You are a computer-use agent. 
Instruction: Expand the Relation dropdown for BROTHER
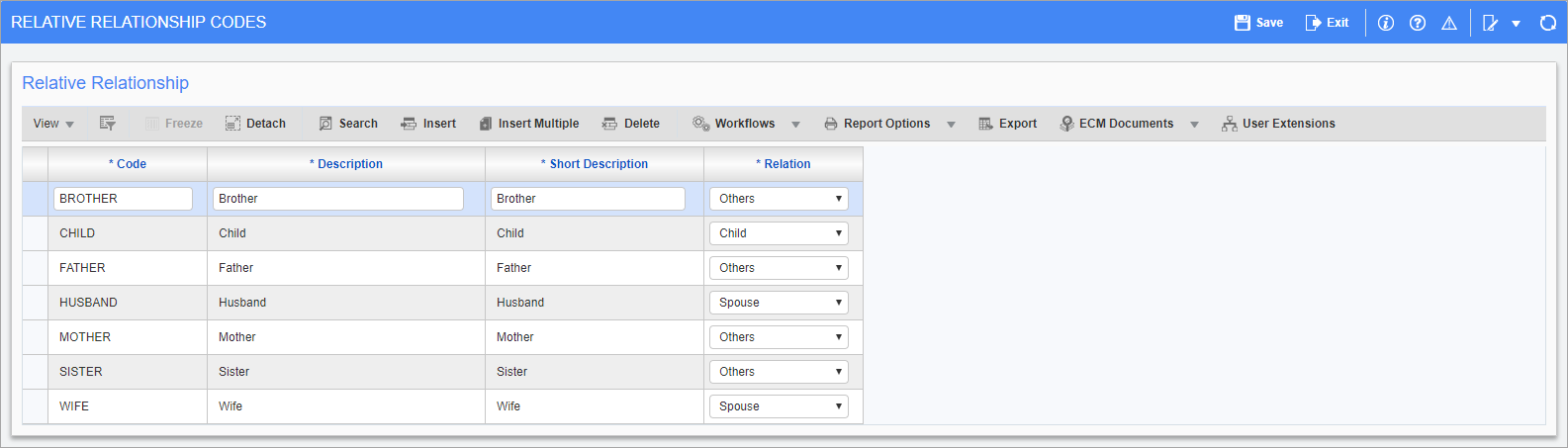coord(779,199)
